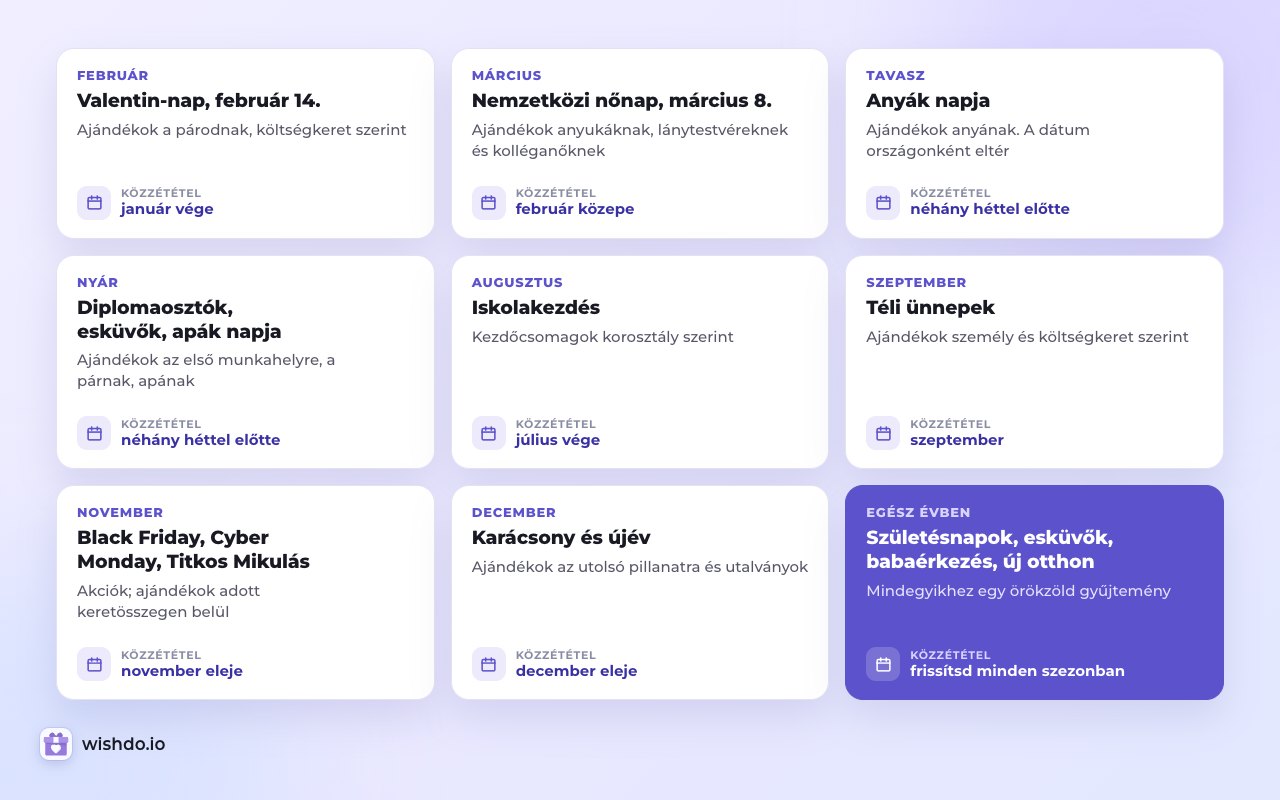Select the Diplomaosztók, esküvők, apák napja heading
Viewport: 1280px width, 800px height.
coord(179,319)
